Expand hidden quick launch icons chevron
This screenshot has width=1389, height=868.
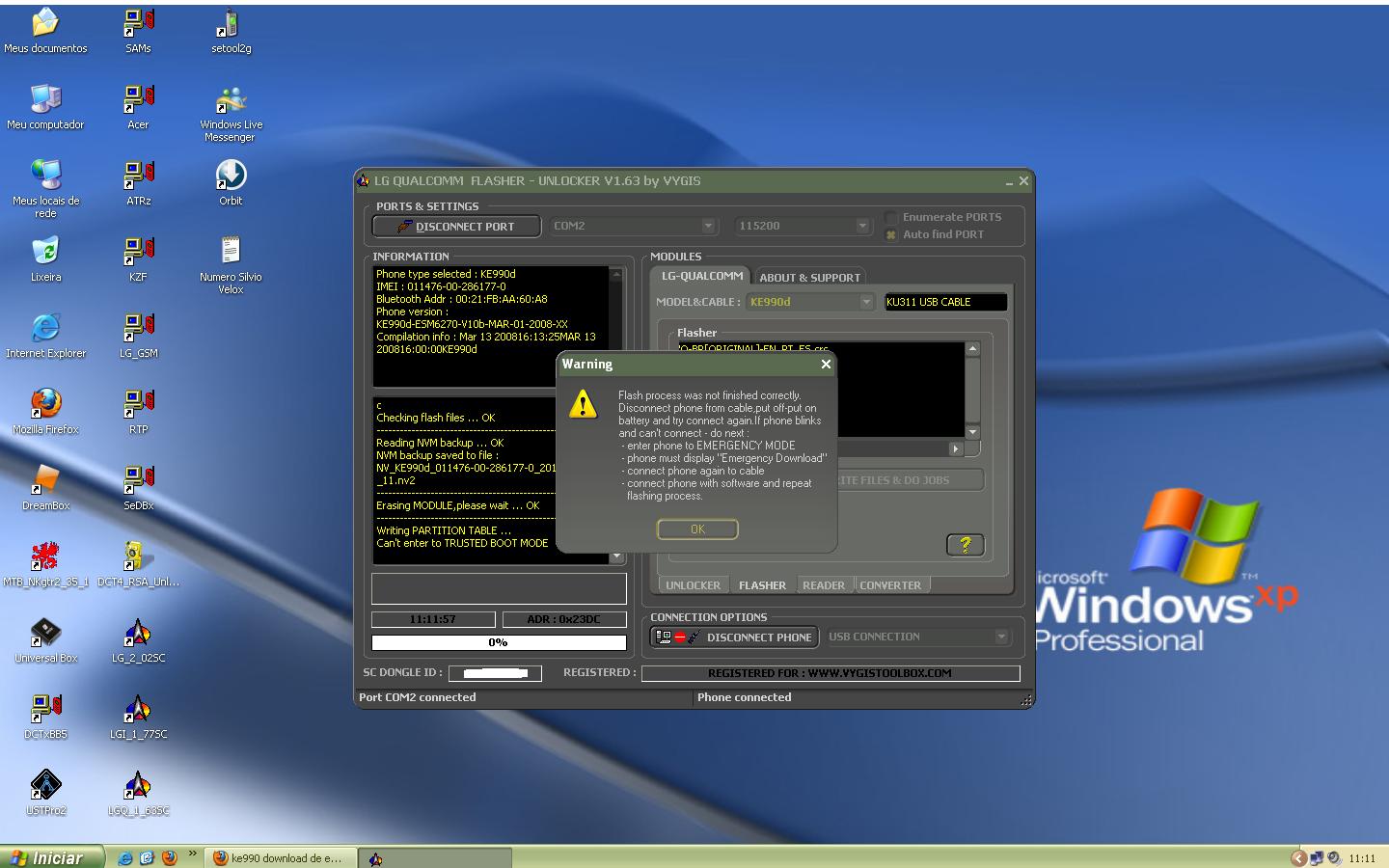tap(192, 854)
